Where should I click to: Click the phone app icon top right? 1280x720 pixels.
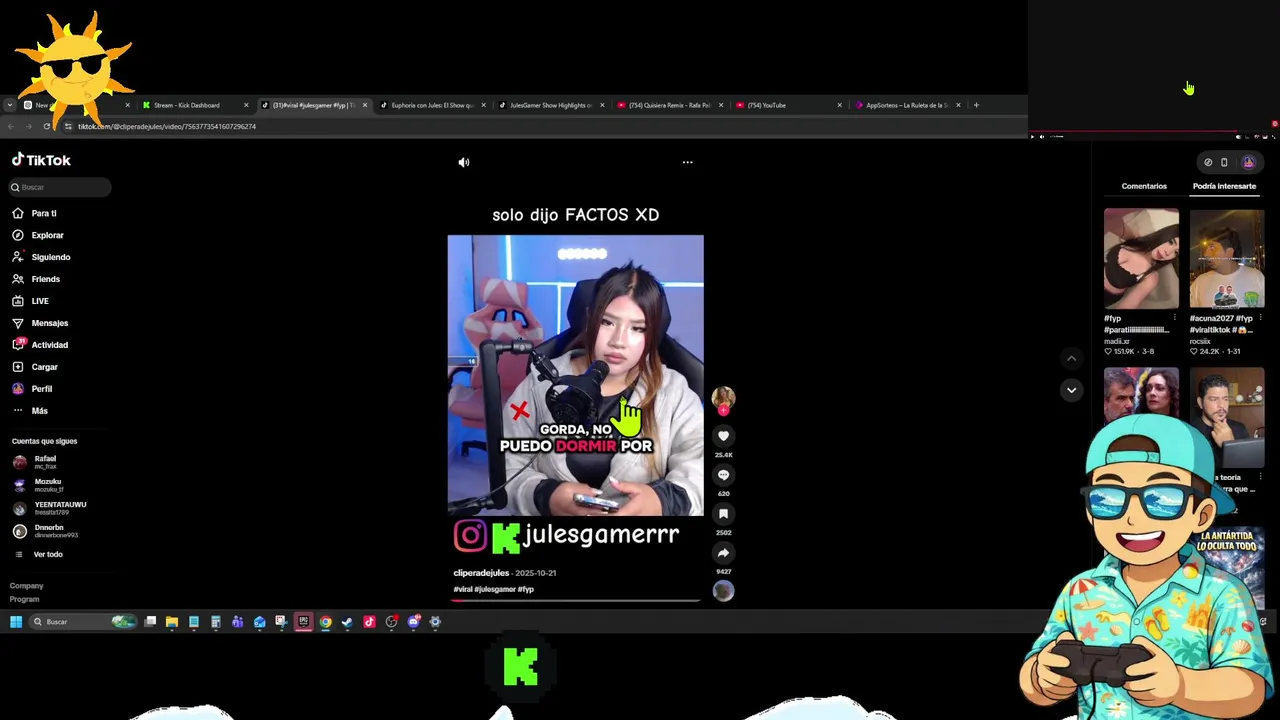pyautogui.click(x=1224, y=162)
